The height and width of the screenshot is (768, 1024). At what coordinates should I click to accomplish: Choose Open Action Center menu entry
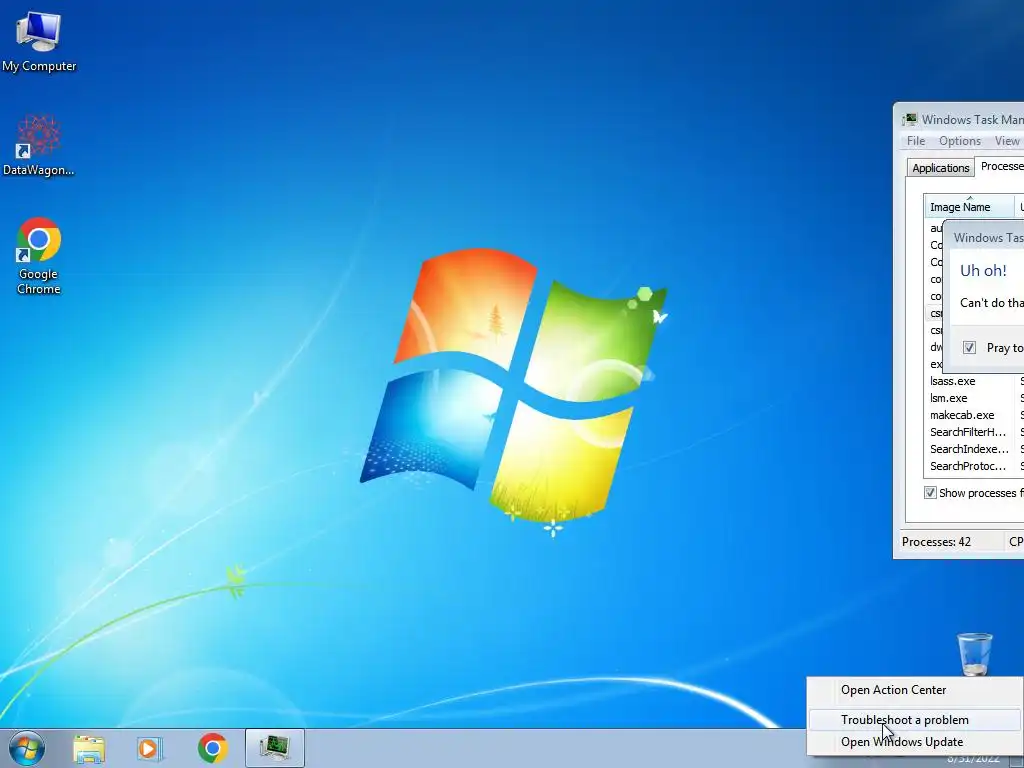click(x=914, y=690)
